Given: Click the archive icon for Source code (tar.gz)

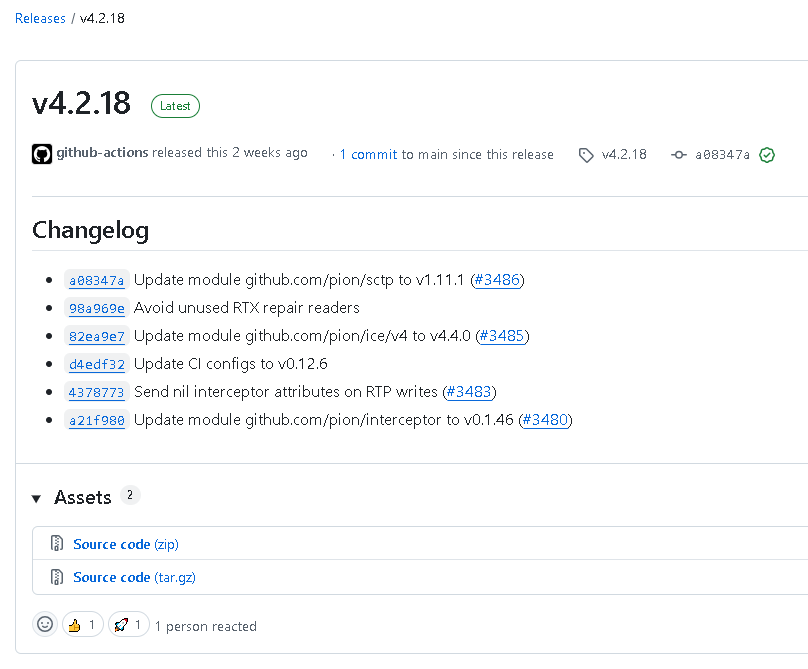Looking at the screenshot, I should [57, 577].
